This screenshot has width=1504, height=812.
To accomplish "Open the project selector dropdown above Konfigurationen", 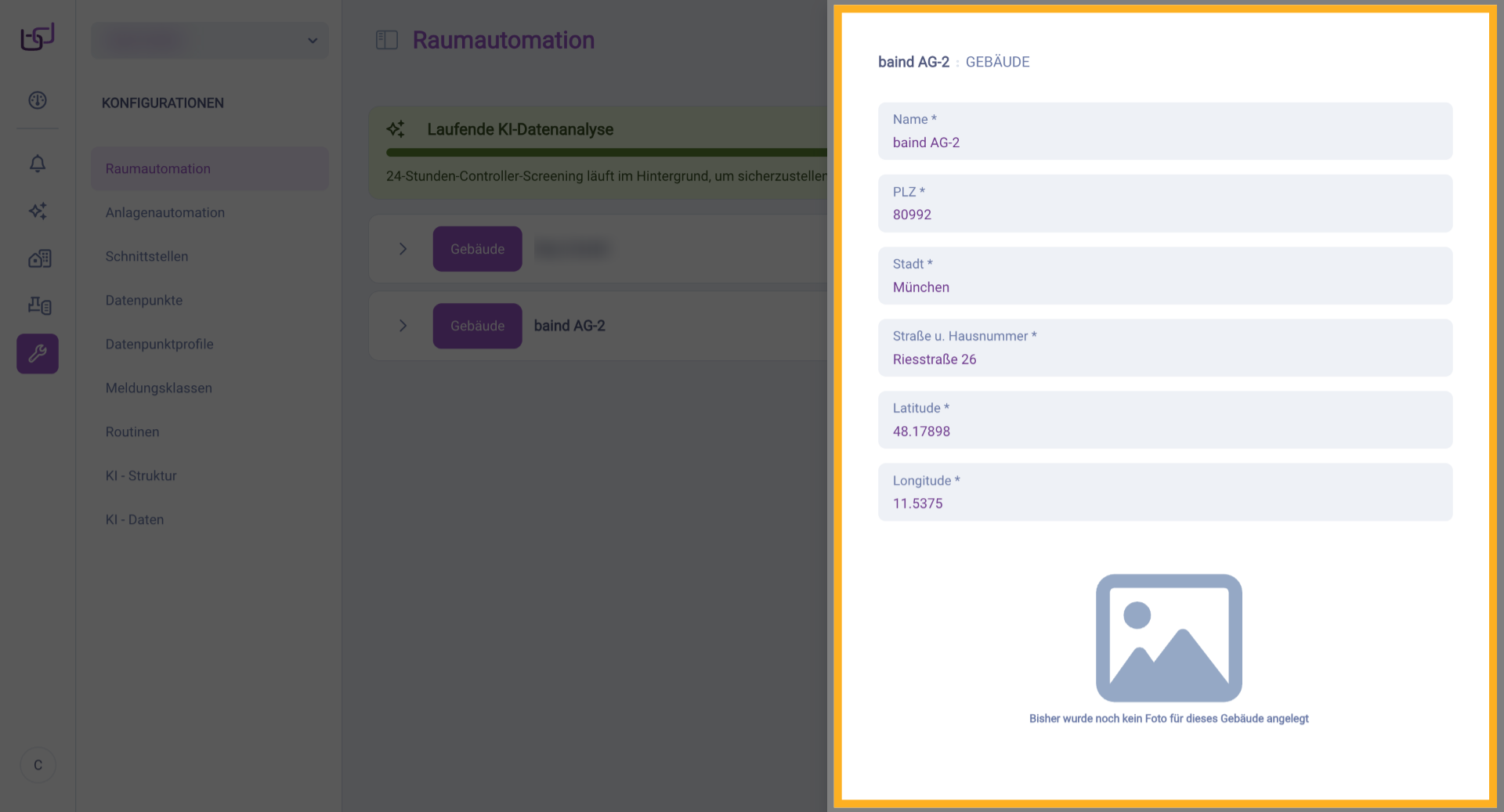I will coord(209,40).
